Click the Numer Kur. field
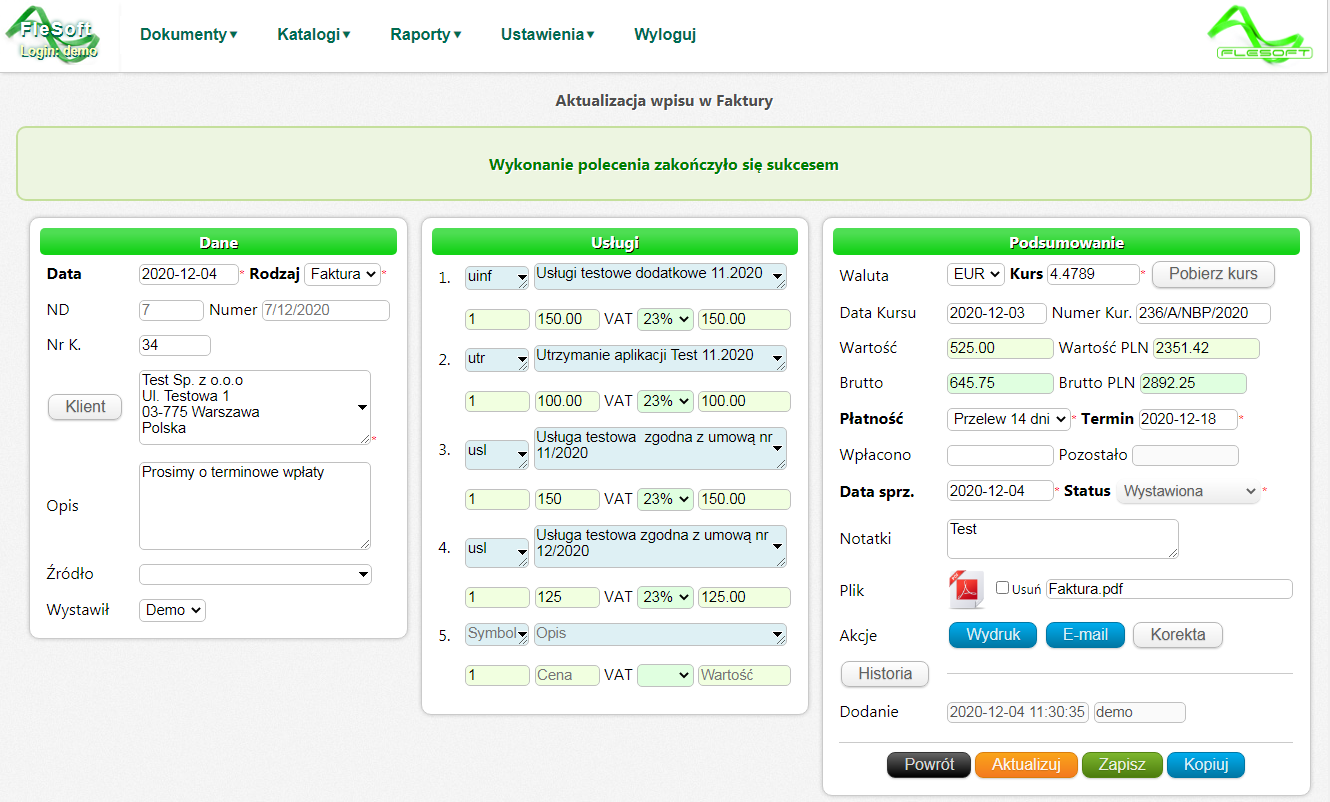This screenshot has width=1330, height=802. pyautogui.click(x=1203, y=313)
